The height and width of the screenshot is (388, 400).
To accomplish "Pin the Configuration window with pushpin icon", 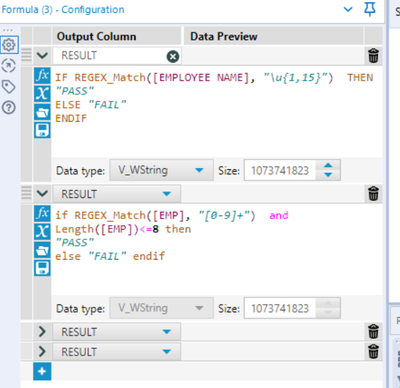I will coord(369,9).
